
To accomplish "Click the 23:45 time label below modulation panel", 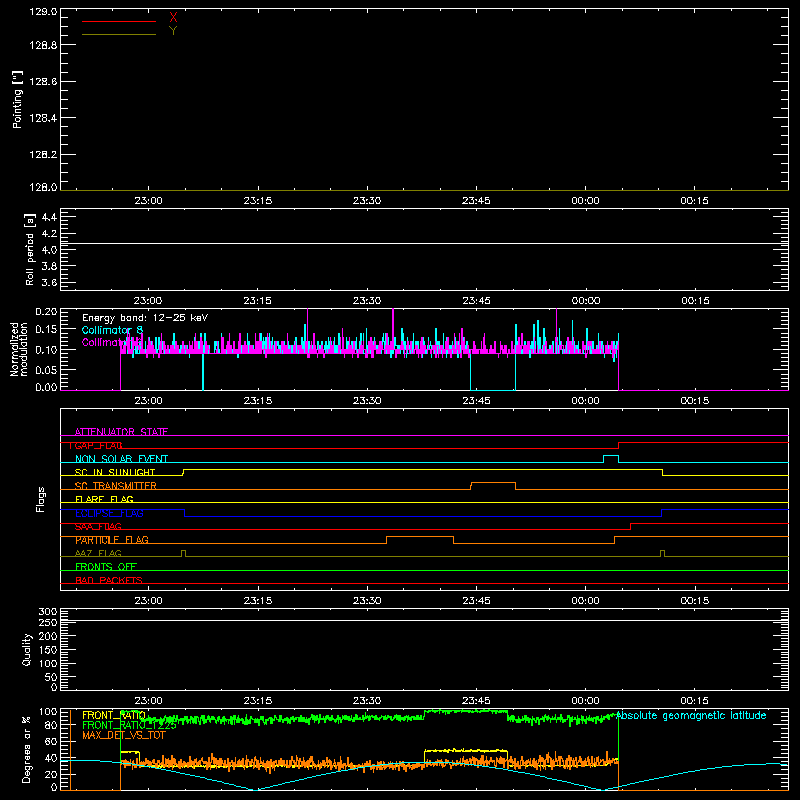I will 477,401.
